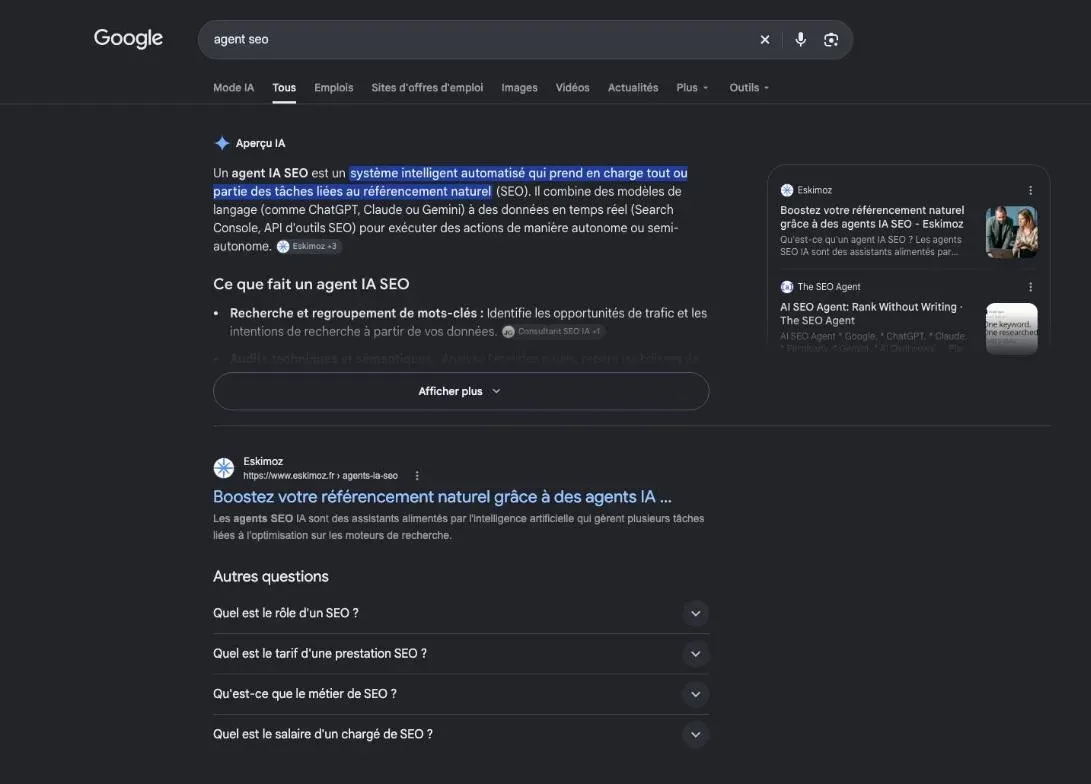Click the highlighted text "système intelligent automatisé"
The width and height of the screenshot is (1091, 784).
click(x=437, y=173)
